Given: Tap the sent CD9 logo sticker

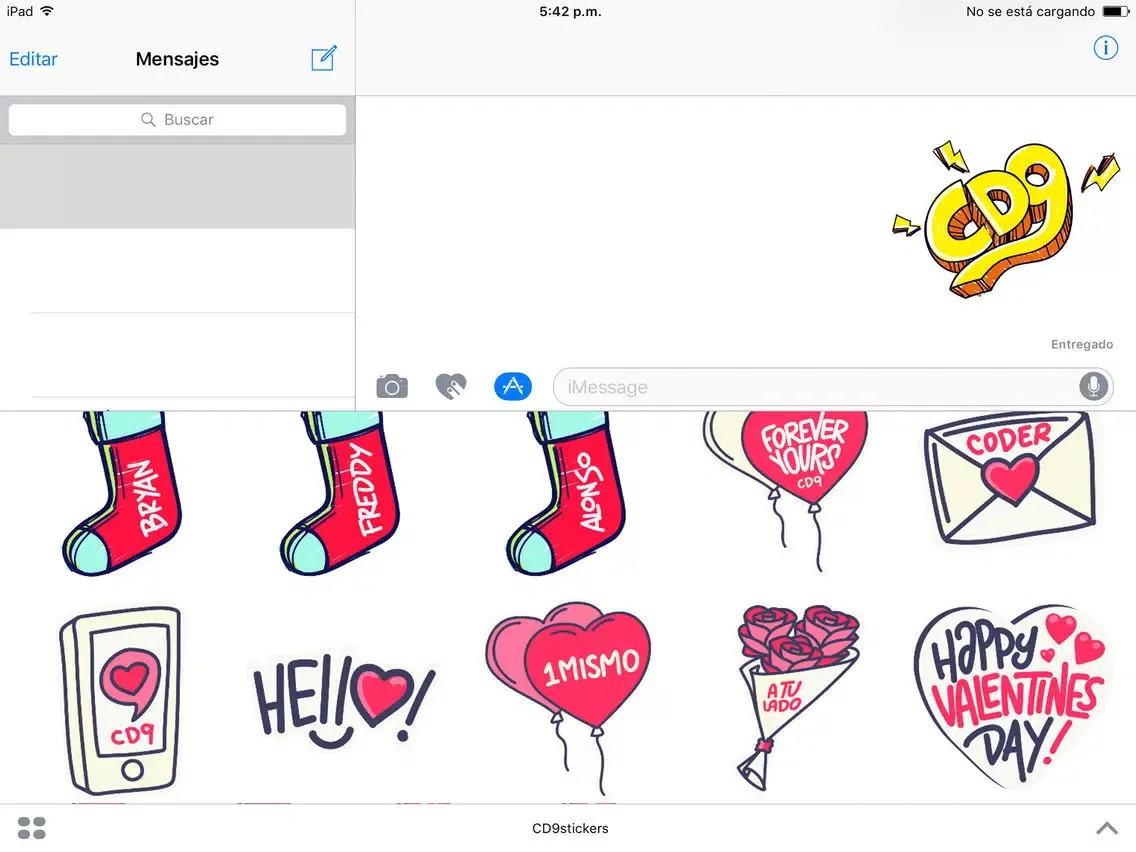Looking at the screenshot, I should point(1006,219).
